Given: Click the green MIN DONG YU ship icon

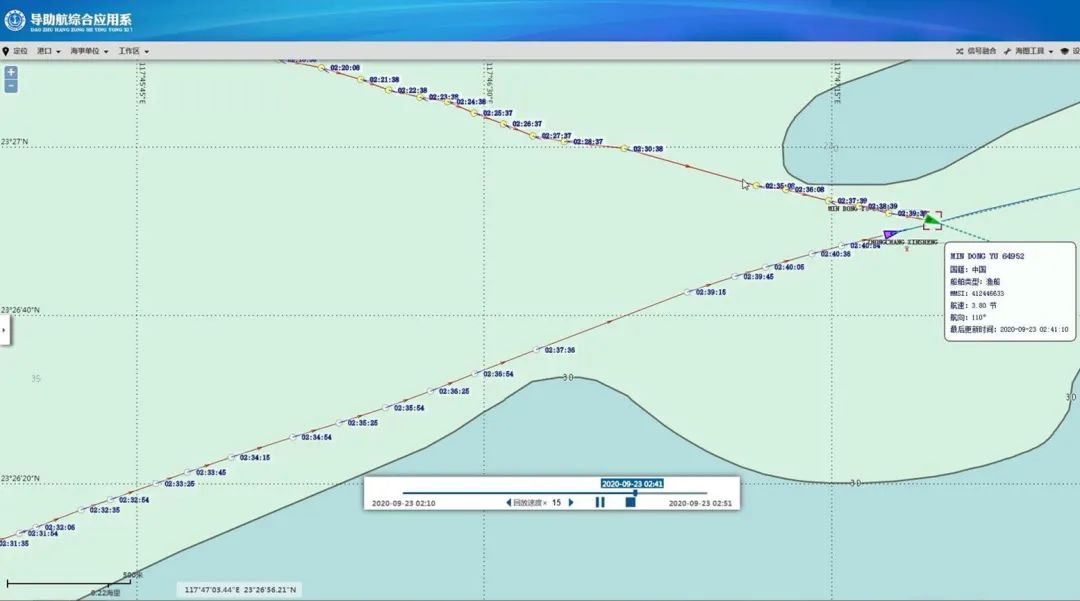Looking at the screenshot, I should tap(931, 220).
